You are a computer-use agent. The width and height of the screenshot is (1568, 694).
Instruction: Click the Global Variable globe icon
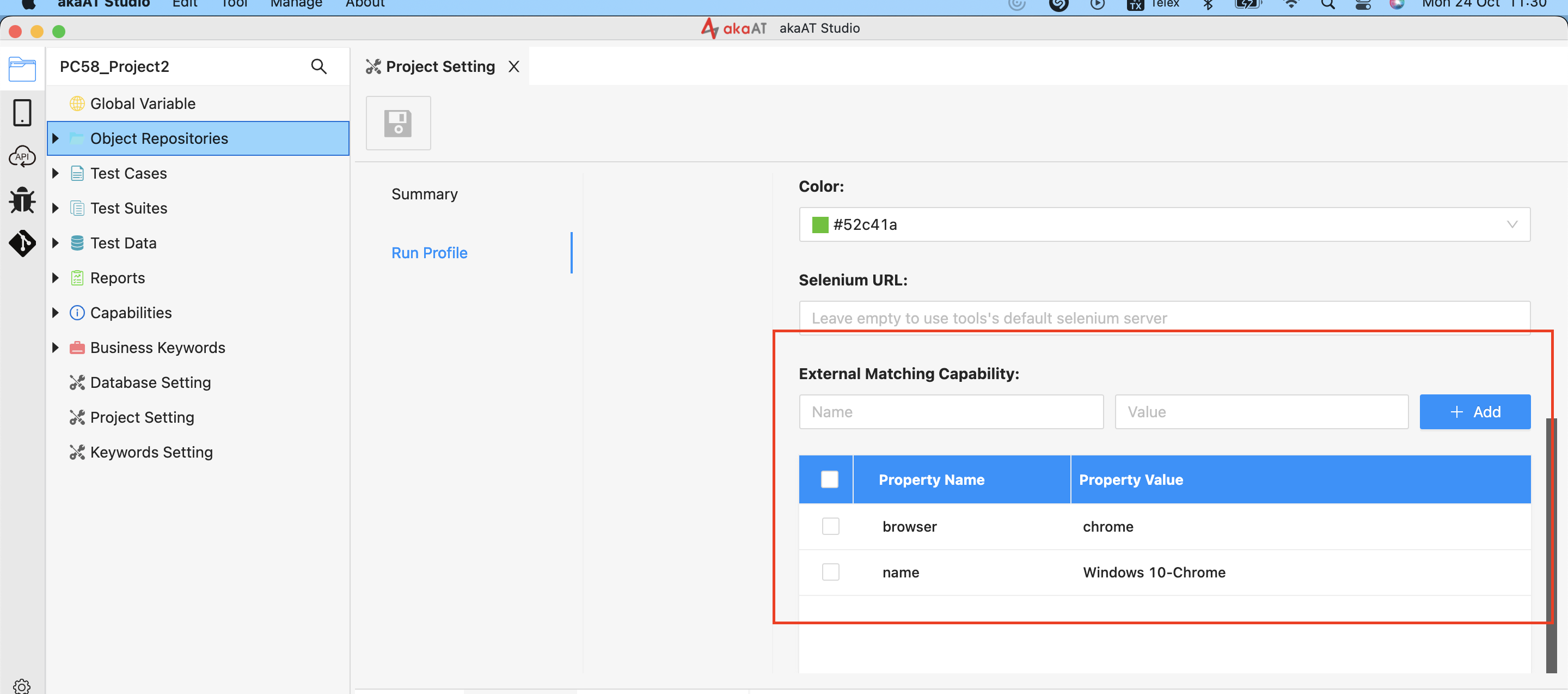coord(77,104)
